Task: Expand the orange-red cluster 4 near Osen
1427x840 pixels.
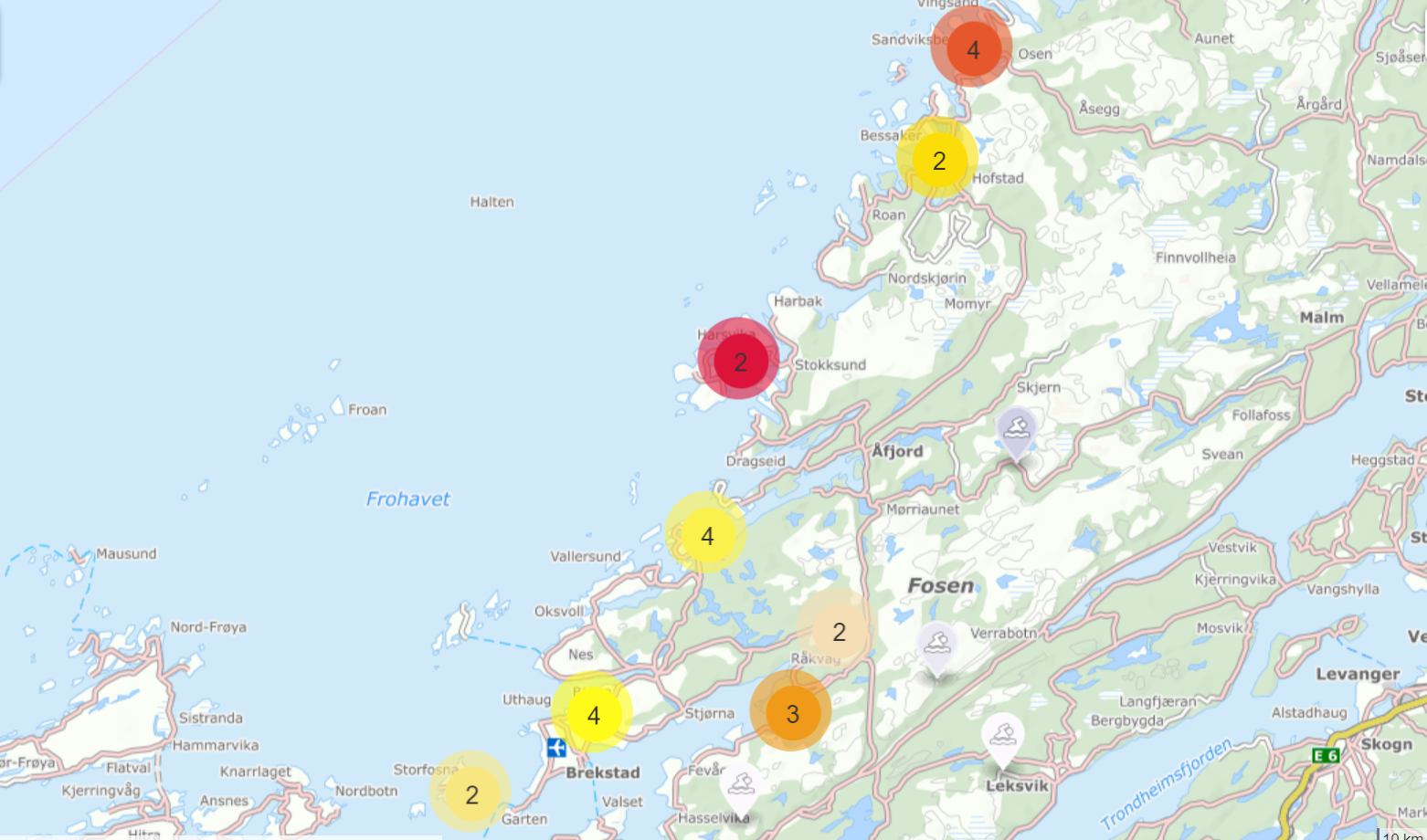Action: point(972,49)
